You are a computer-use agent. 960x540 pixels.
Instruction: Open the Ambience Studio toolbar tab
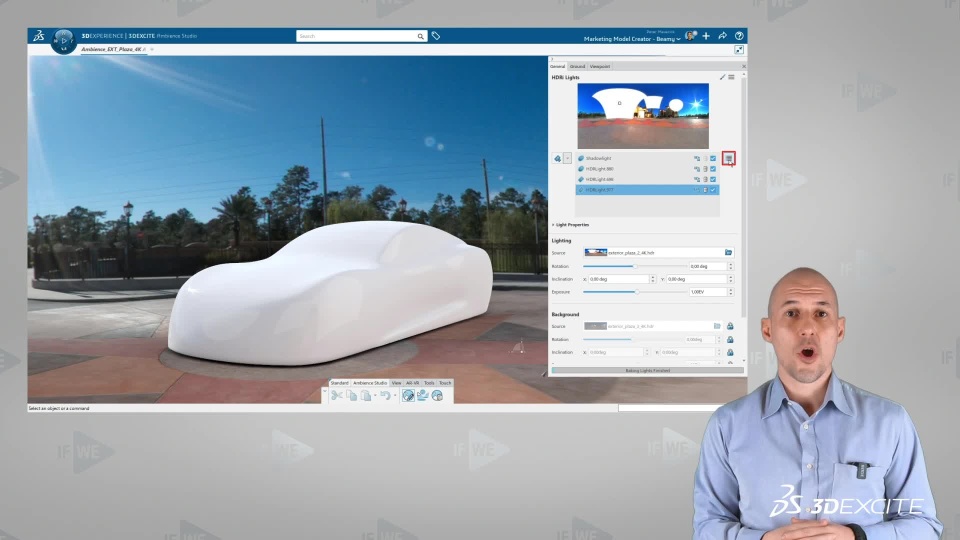[x=370, y=383]
